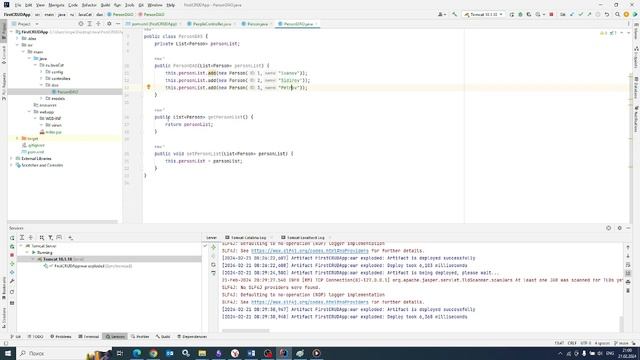The width and height of the screenshot is (640, 360).
Task: Expand External Libraries node
Action: [x=11, y=159]
